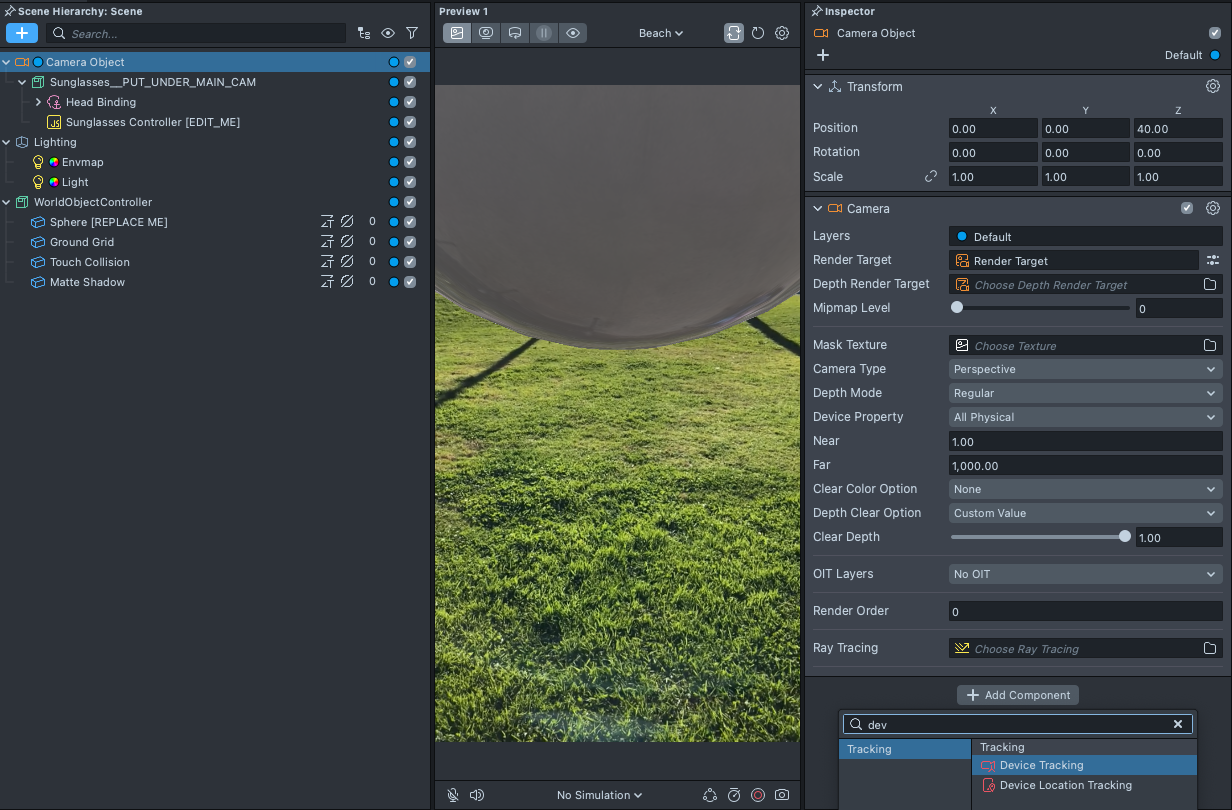
Task: Click the Clear Depth slider handle
Action: point(1125,537)
